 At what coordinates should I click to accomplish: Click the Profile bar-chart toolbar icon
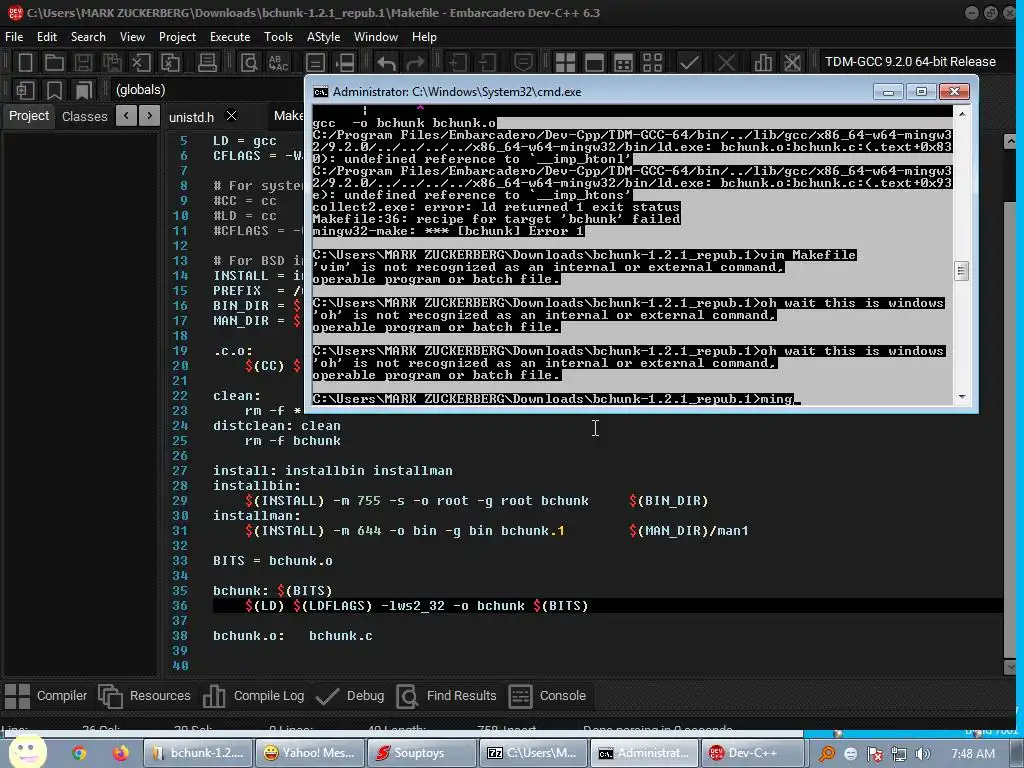coord(762,63)
